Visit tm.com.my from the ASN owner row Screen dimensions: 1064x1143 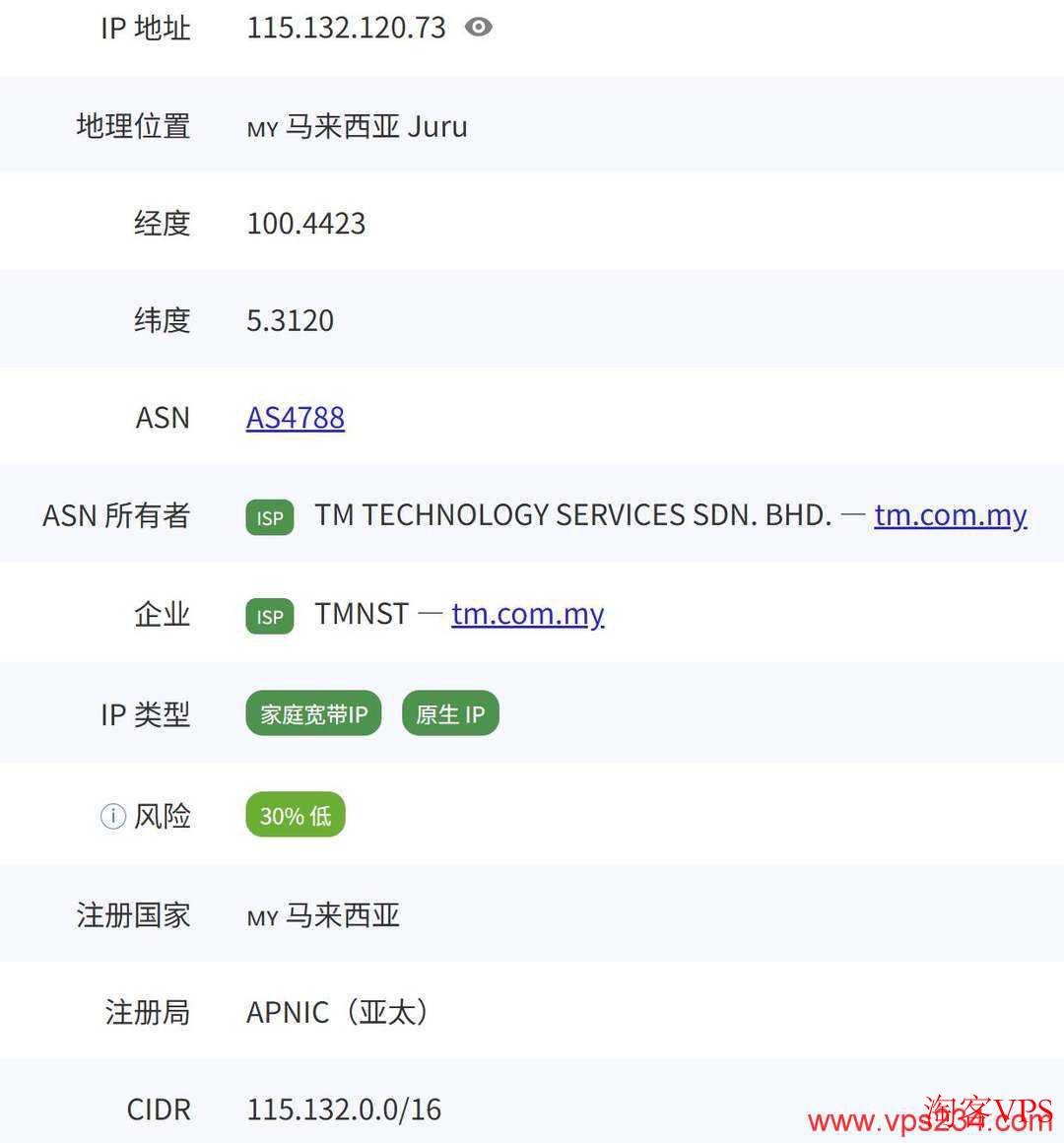tap(950, 515)
